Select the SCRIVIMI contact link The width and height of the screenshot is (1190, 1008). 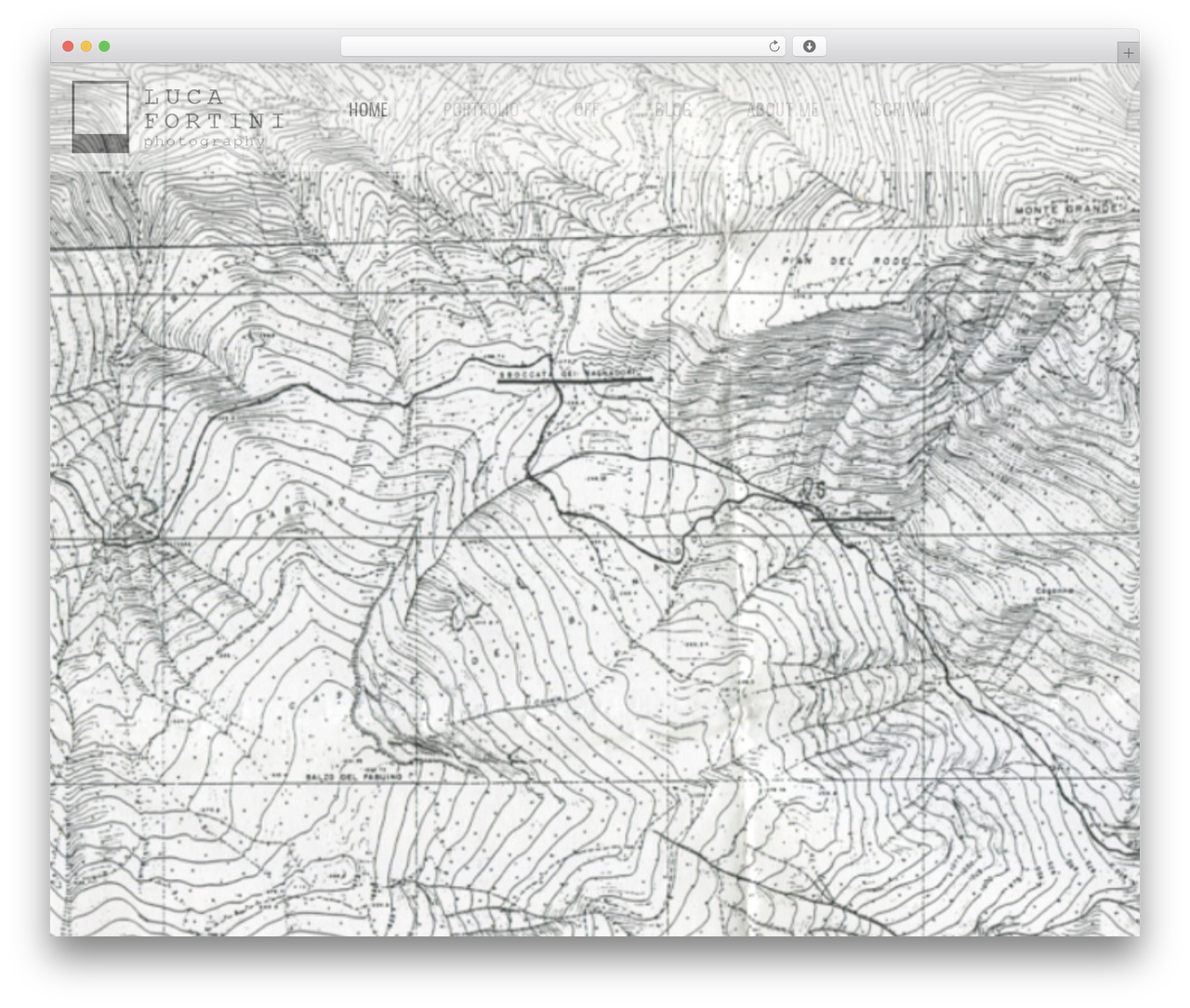902,110
